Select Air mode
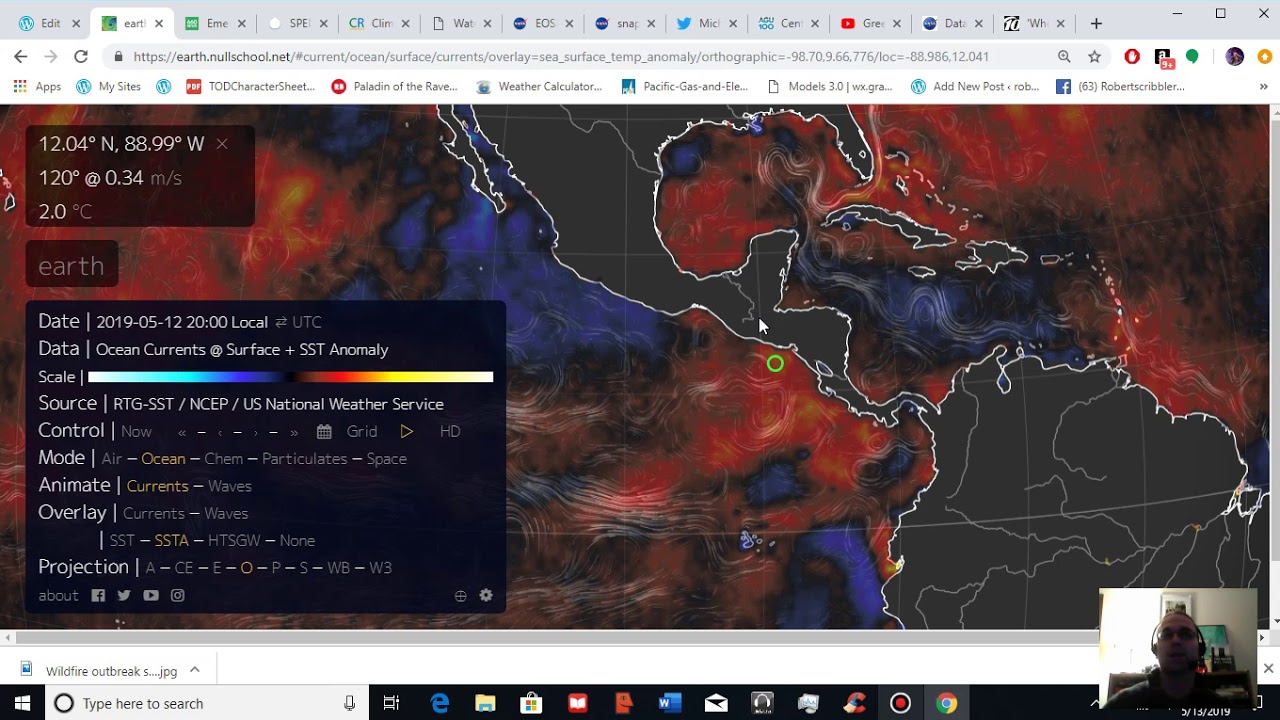Screen dimensions: 1280x720 click(112, 459)
